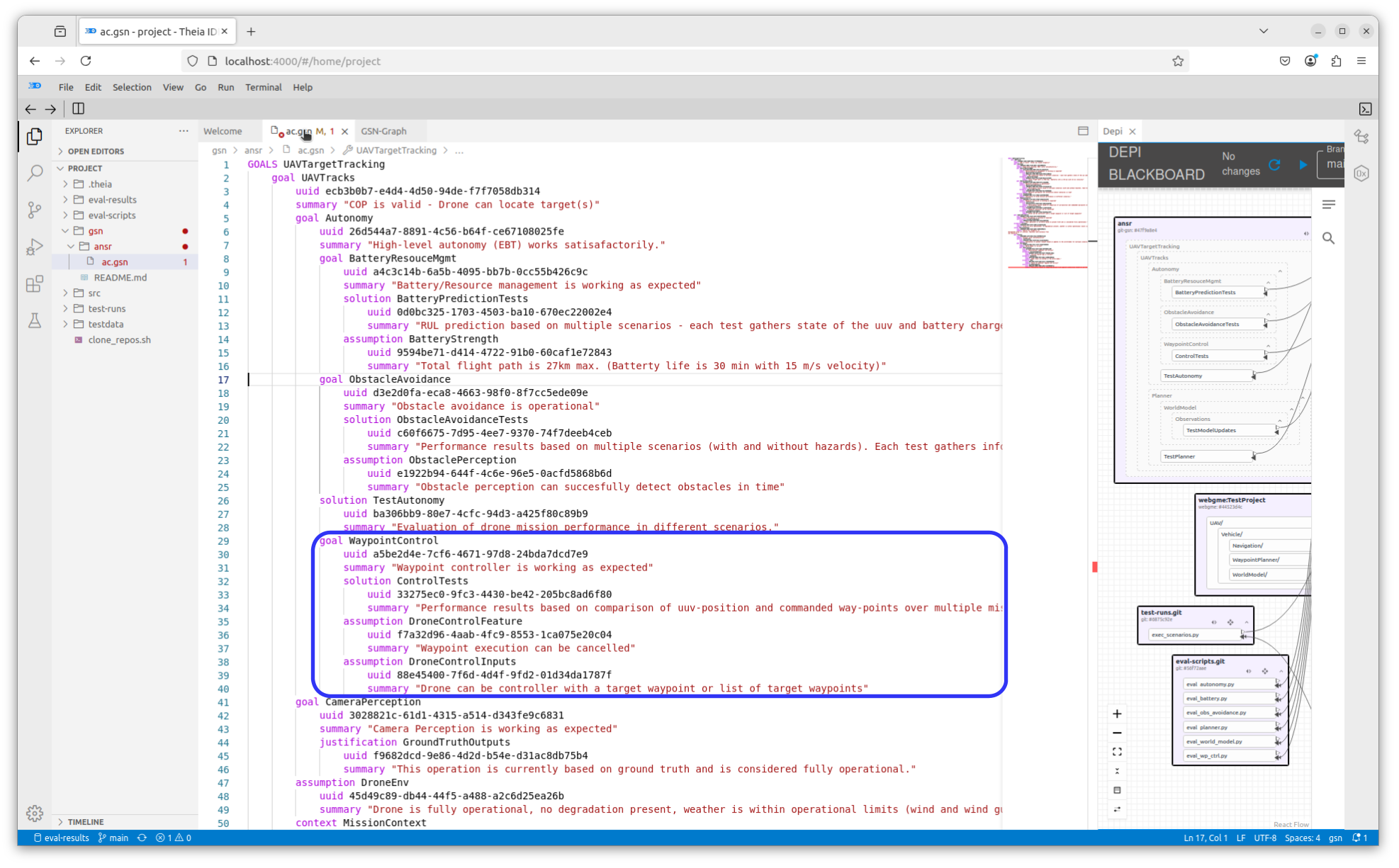Click the editor split layout icon
This screenshot has width=1399, height=868.
1083,131
